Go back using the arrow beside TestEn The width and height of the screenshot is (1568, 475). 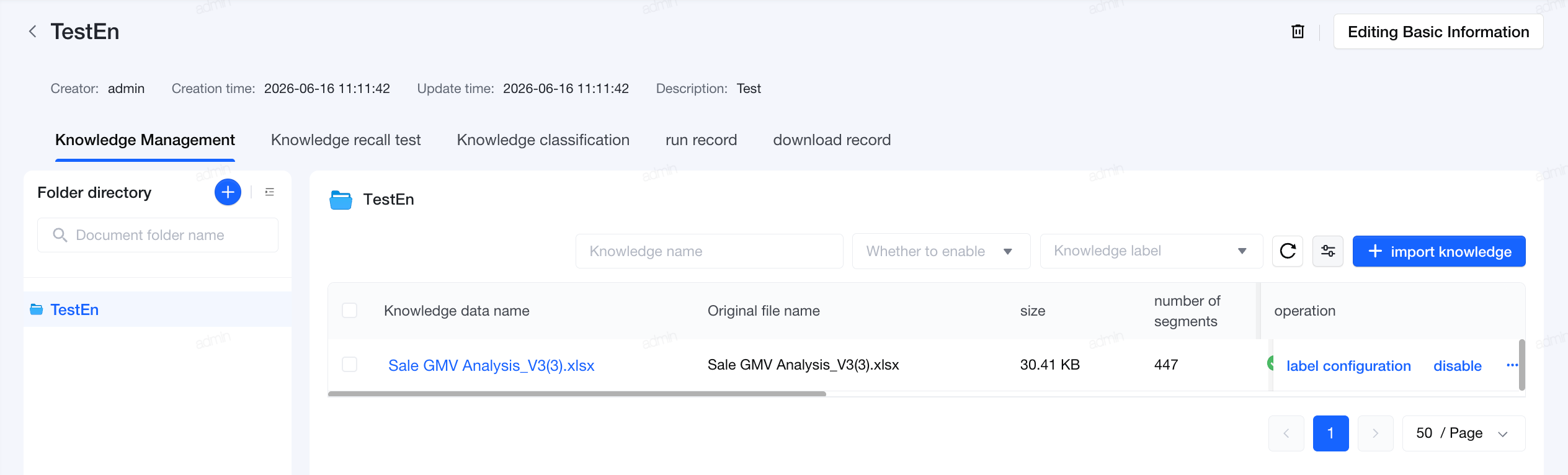click(33, 32)
